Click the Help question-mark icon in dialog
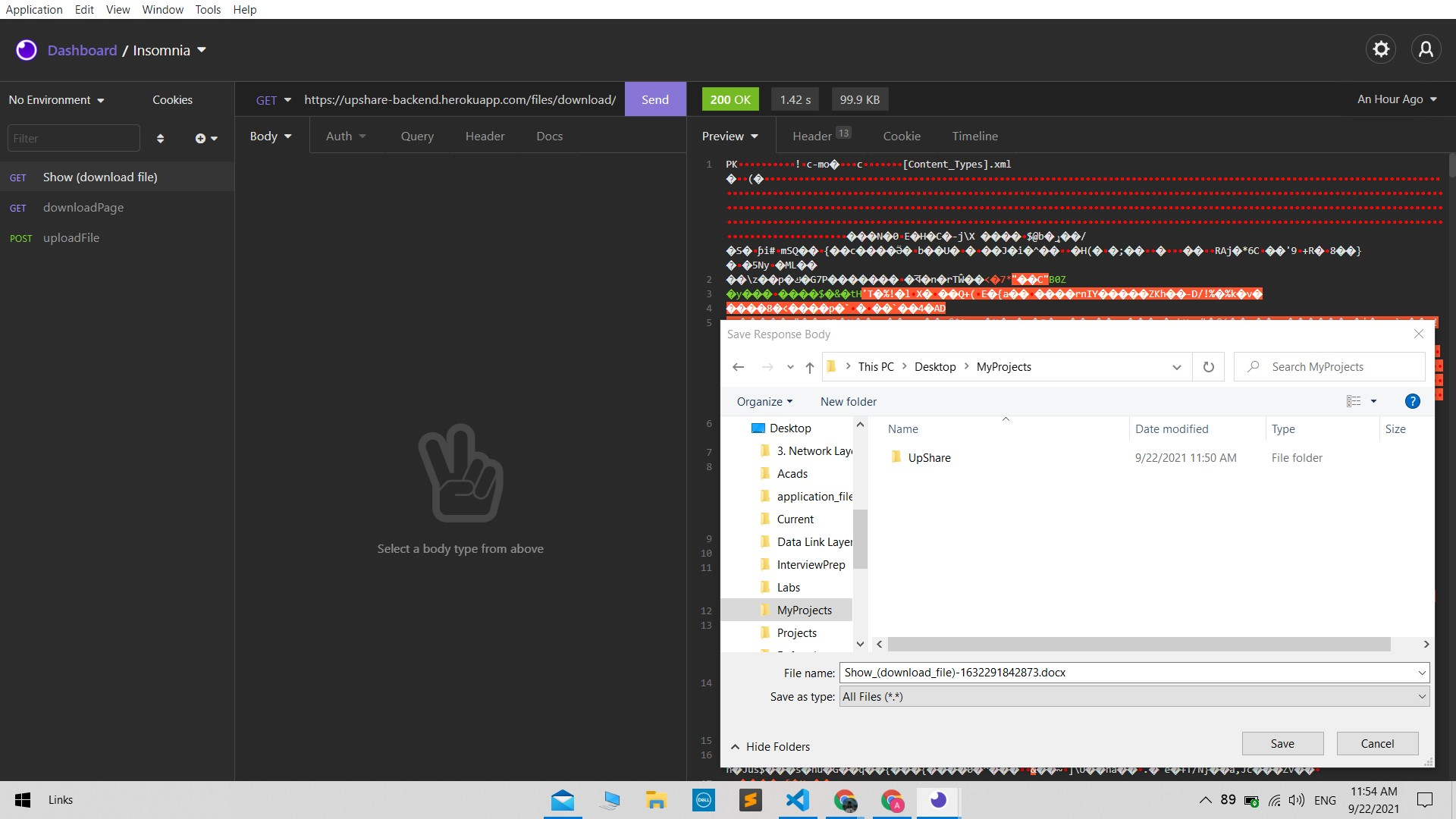1456x819 pixels. (1412, 401)
